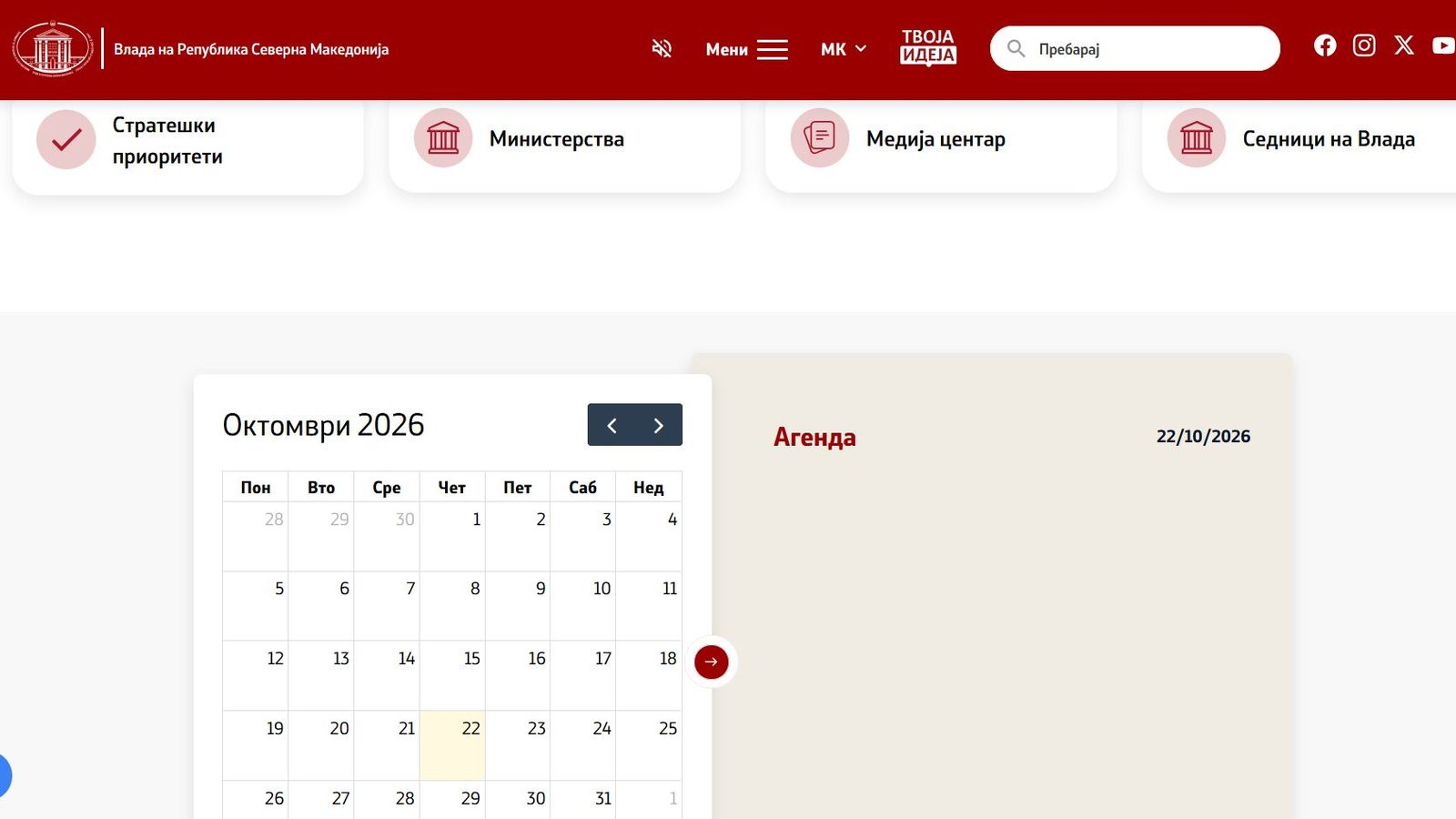This screenshot has width=1456, height=819.
Task: Click the Министерства building icon
Action: 443,138
